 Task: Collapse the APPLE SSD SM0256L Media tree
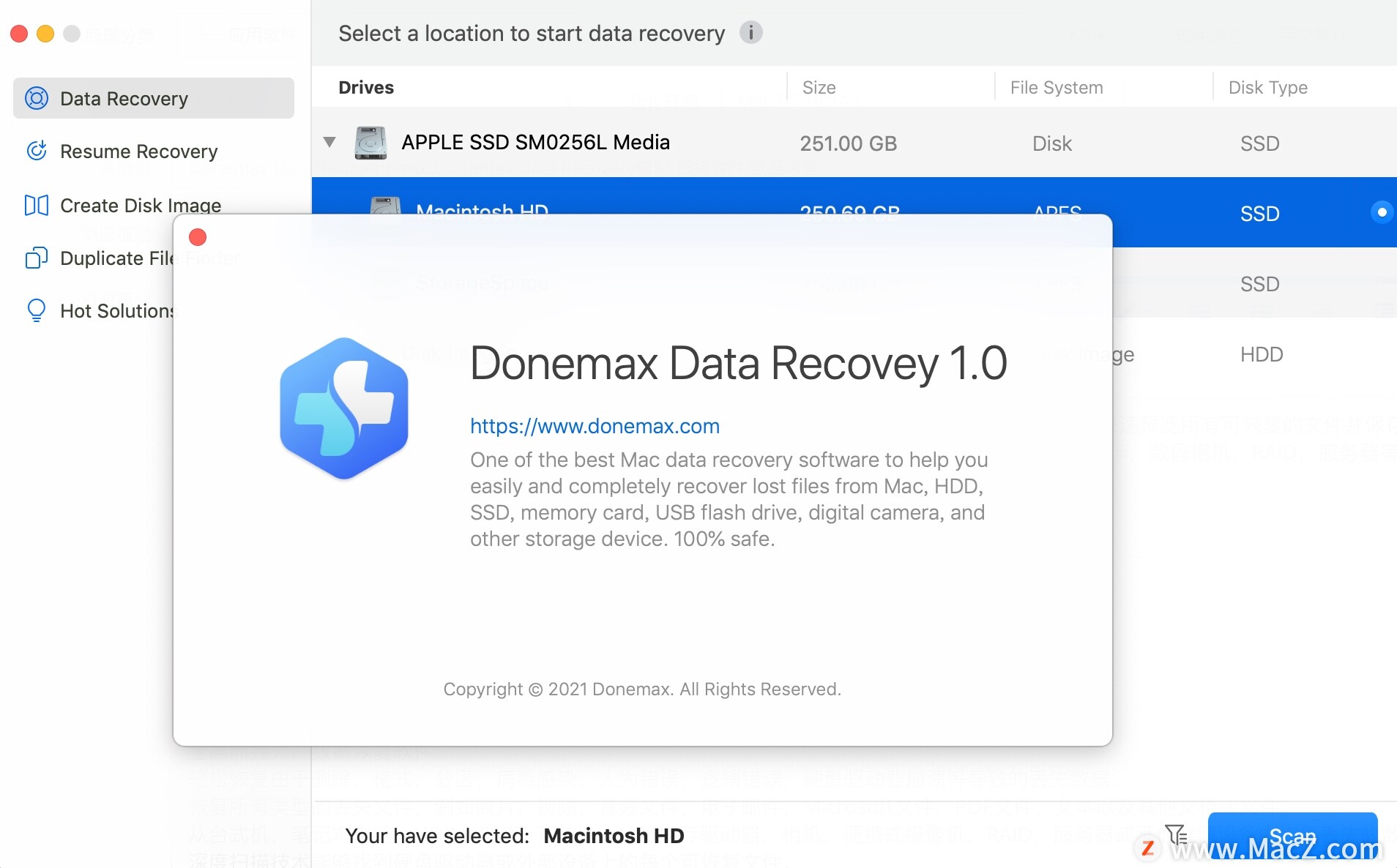tap(329, 142)
